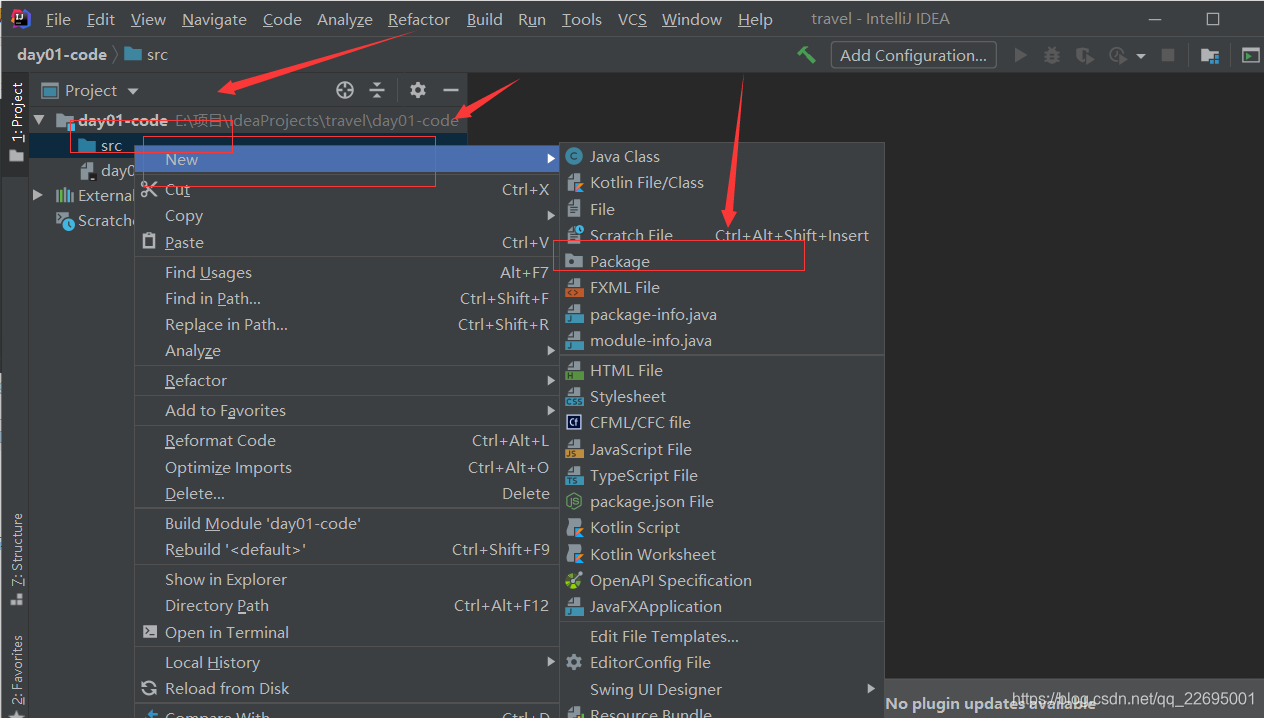Click Add Configuration button
Viewport: 1264px width, 718px height.
(x=914, y=55)
